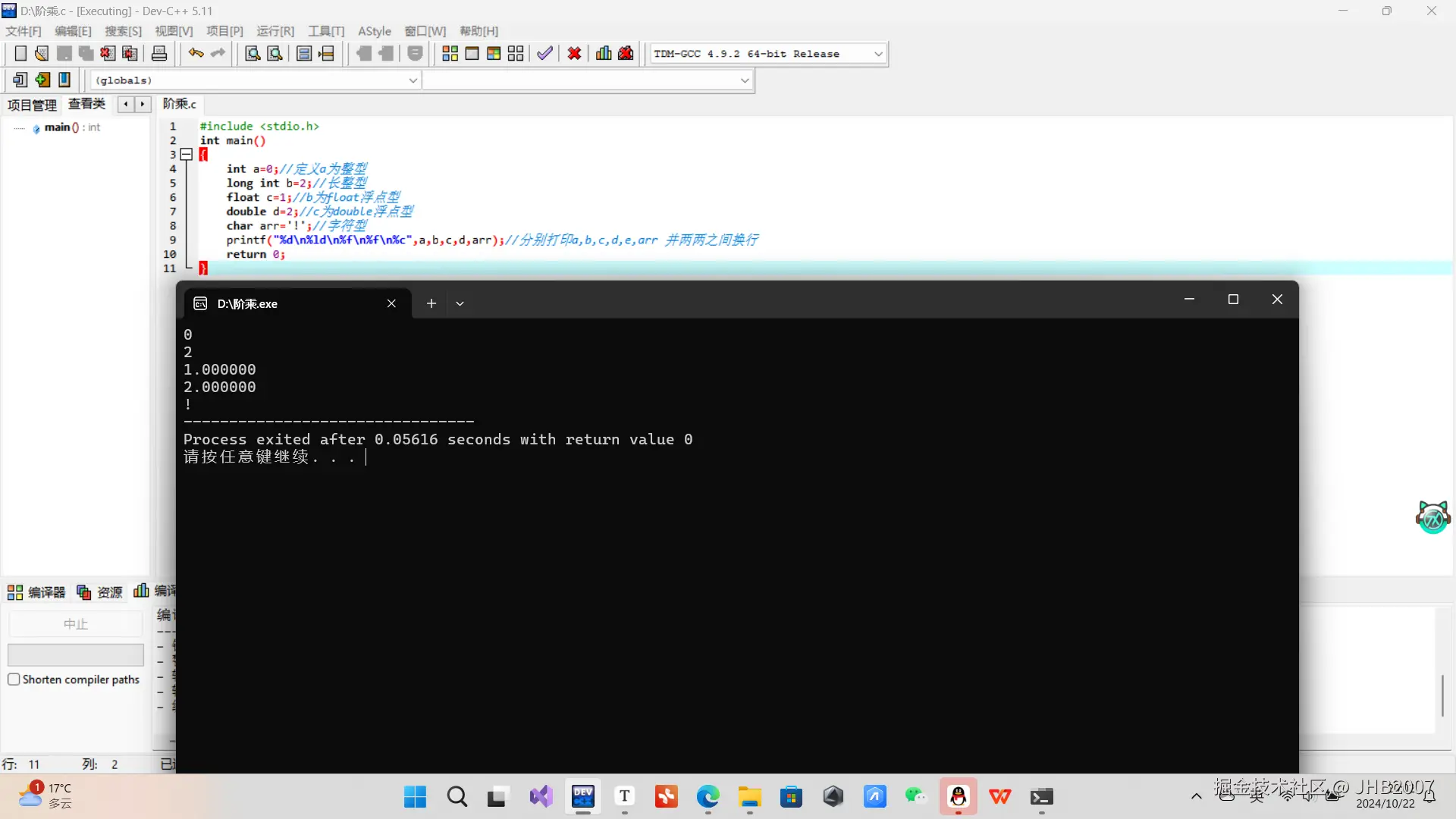This screenshot has height=819, width=1456.
Task: Click the Compile (four squares) icon
Action: coord(450,53)
